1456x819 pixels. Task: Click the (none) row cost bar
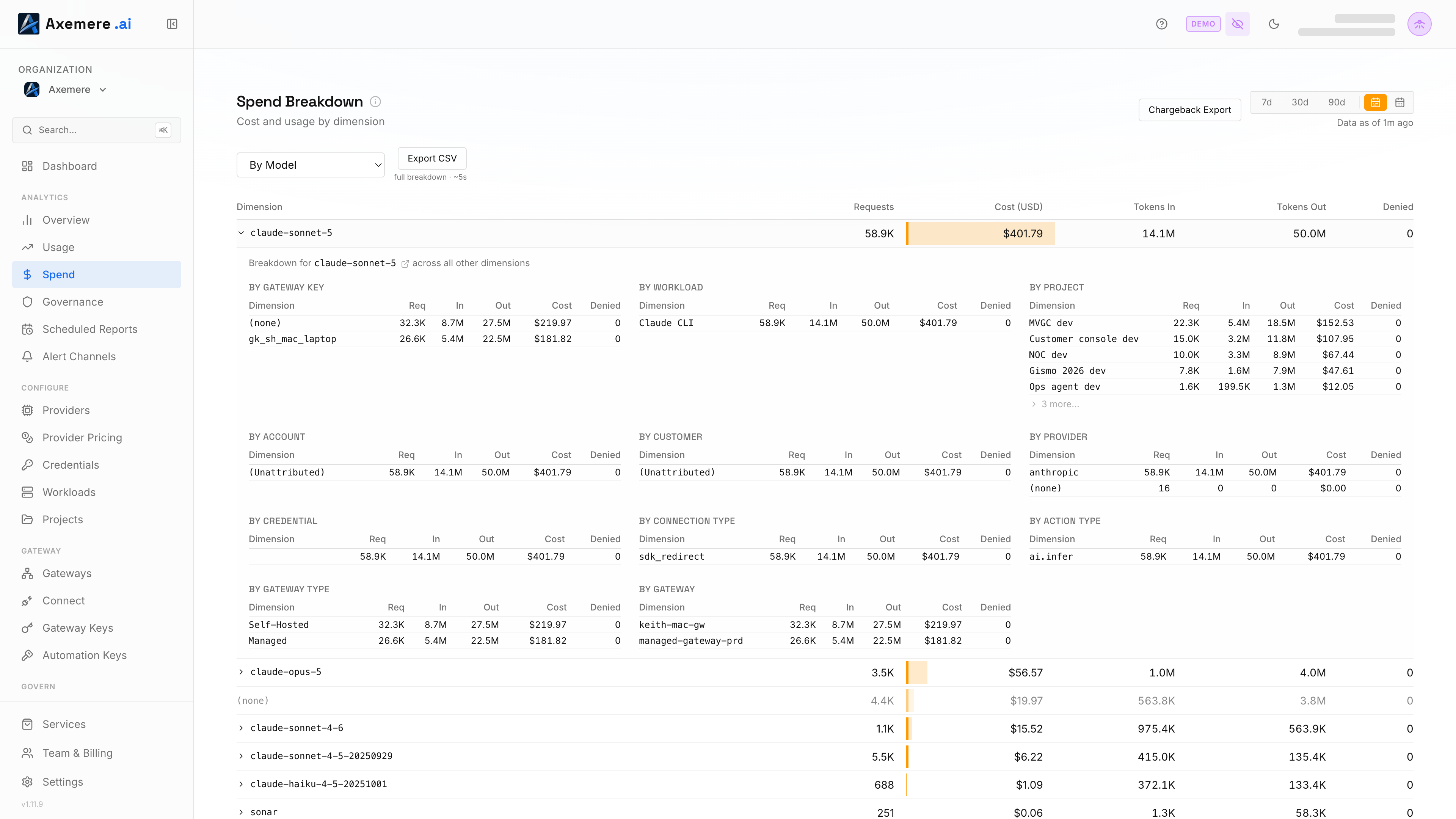coord(910,701)
